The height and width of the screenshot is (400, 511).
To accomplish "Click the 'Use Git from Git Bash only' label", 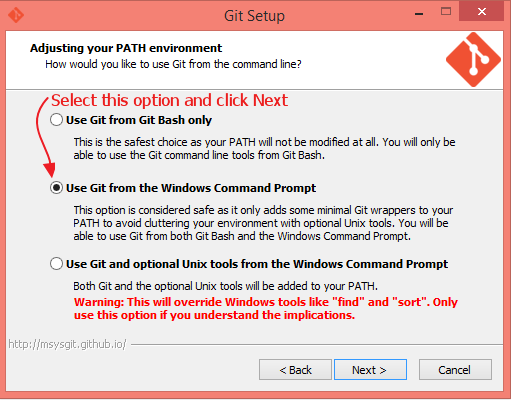I will [139, 120].
